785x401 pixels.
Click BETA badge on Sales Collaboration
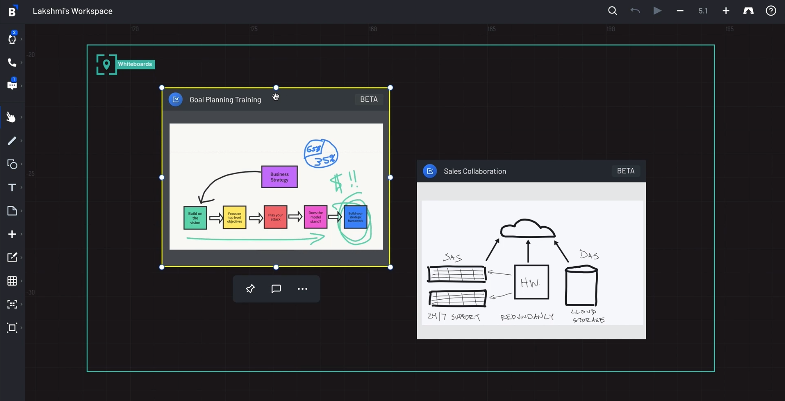pos(626,171)
